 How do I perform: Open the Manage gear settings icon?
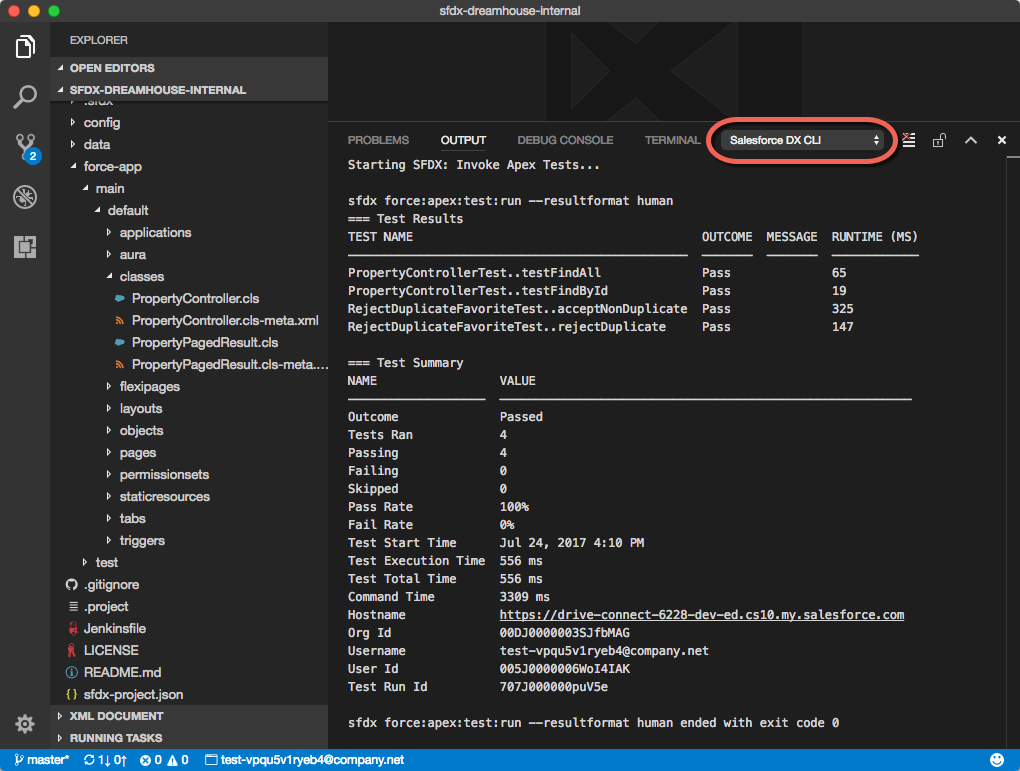[25, 724]
